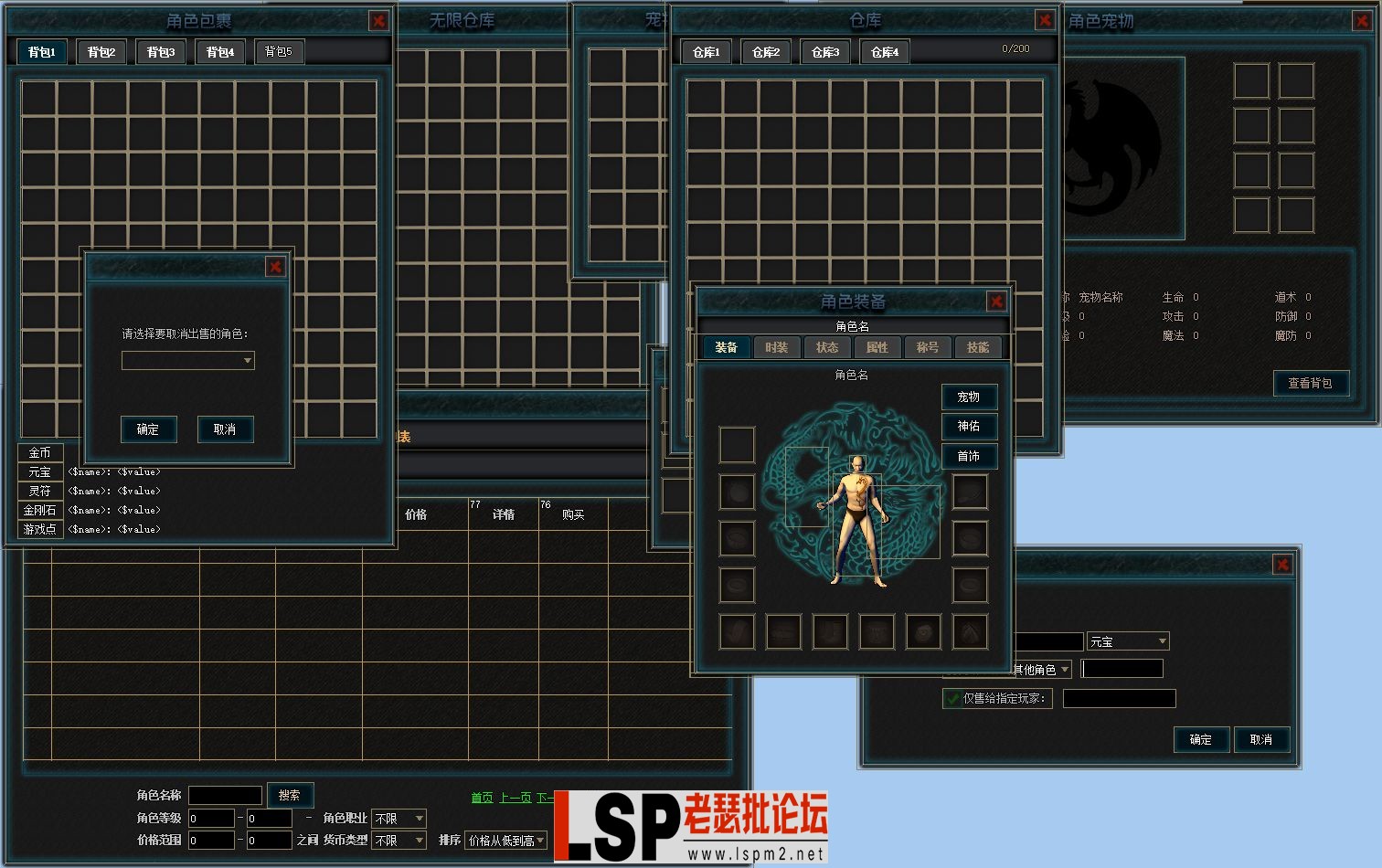Click the right-column slot just below 首饰 button

[x=970, y=492]
